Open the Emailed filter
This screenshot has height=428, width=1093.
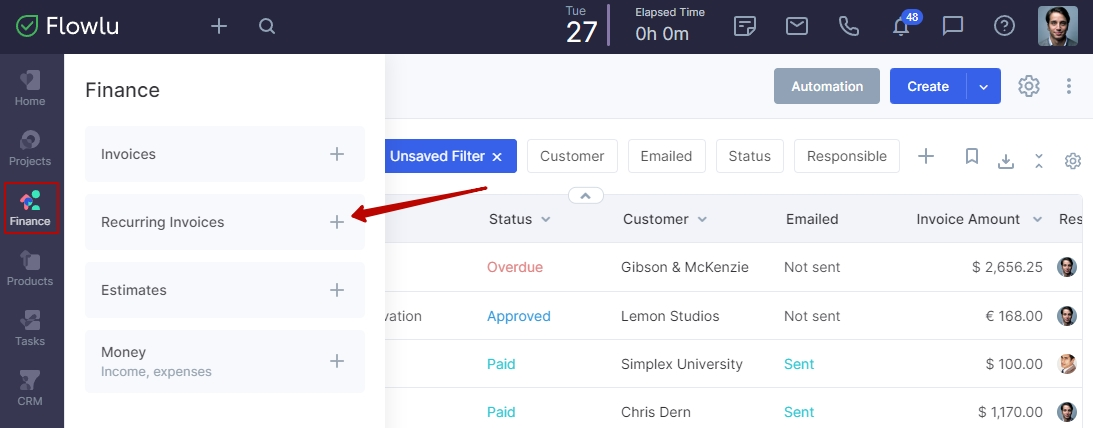666,156
